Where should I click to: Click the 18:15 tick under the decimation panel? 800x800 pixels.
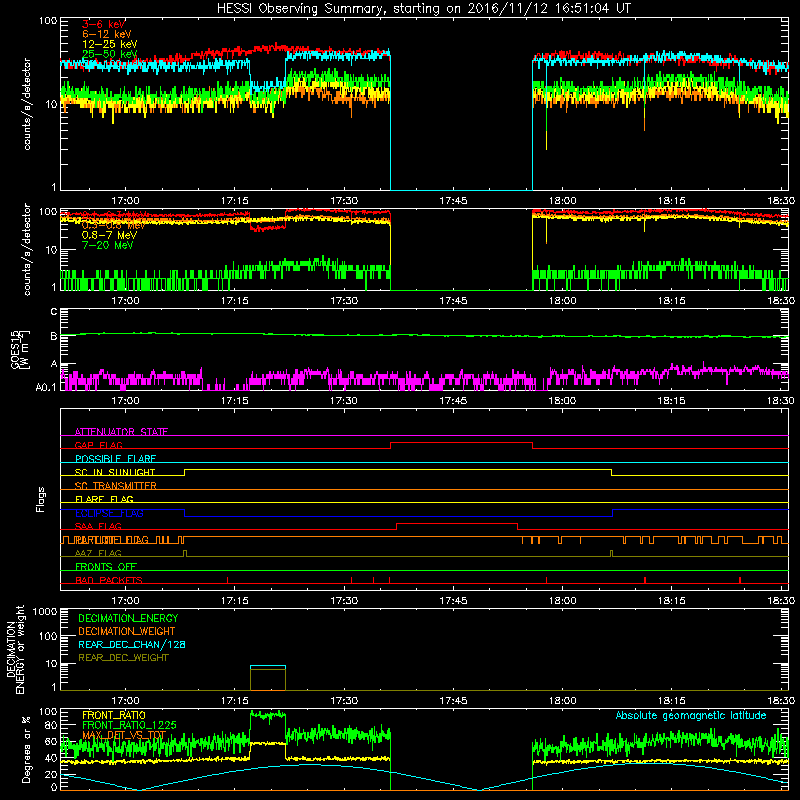(671, 701)
